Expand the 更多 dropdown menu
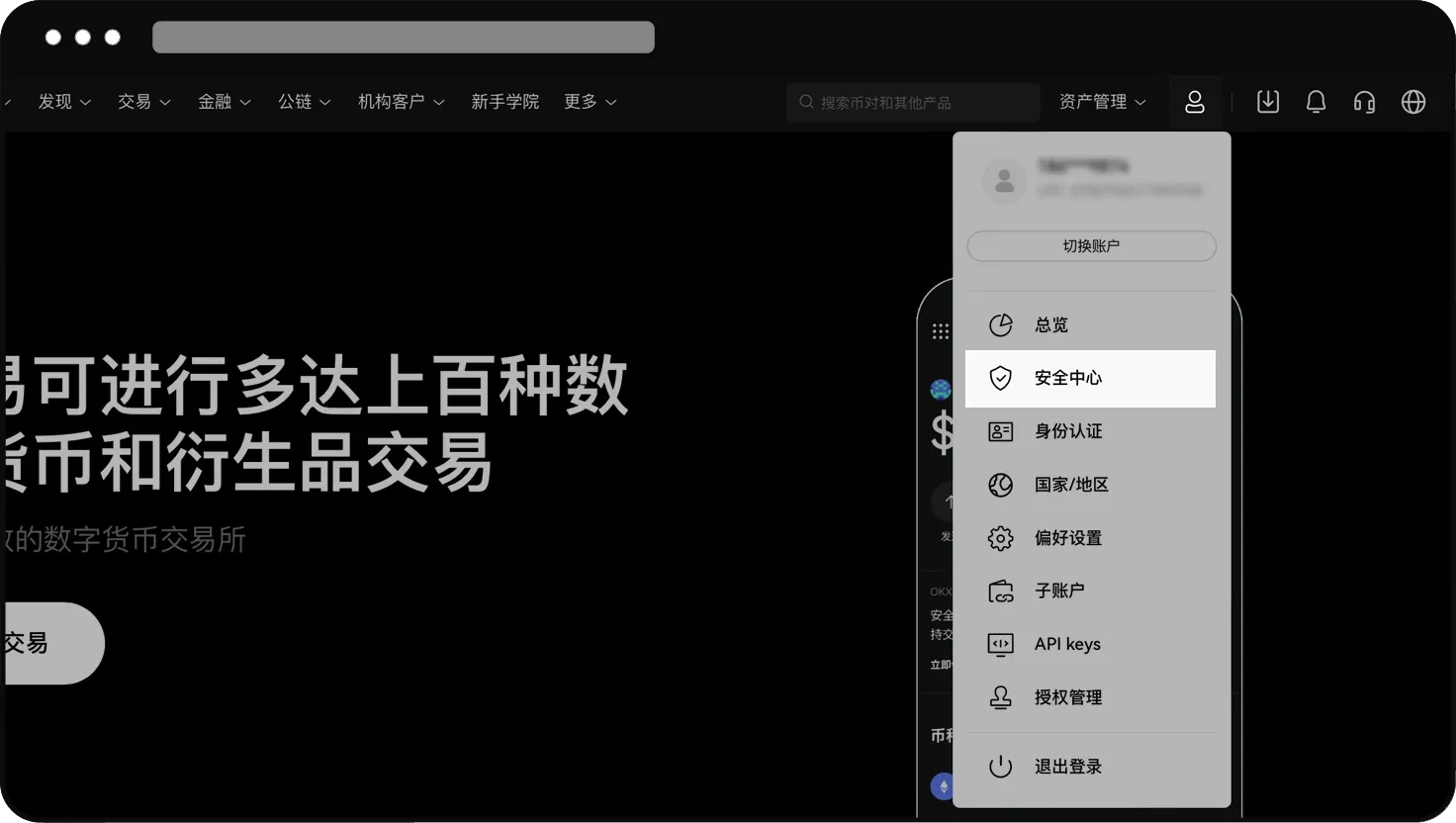 (x=590, y=102)
